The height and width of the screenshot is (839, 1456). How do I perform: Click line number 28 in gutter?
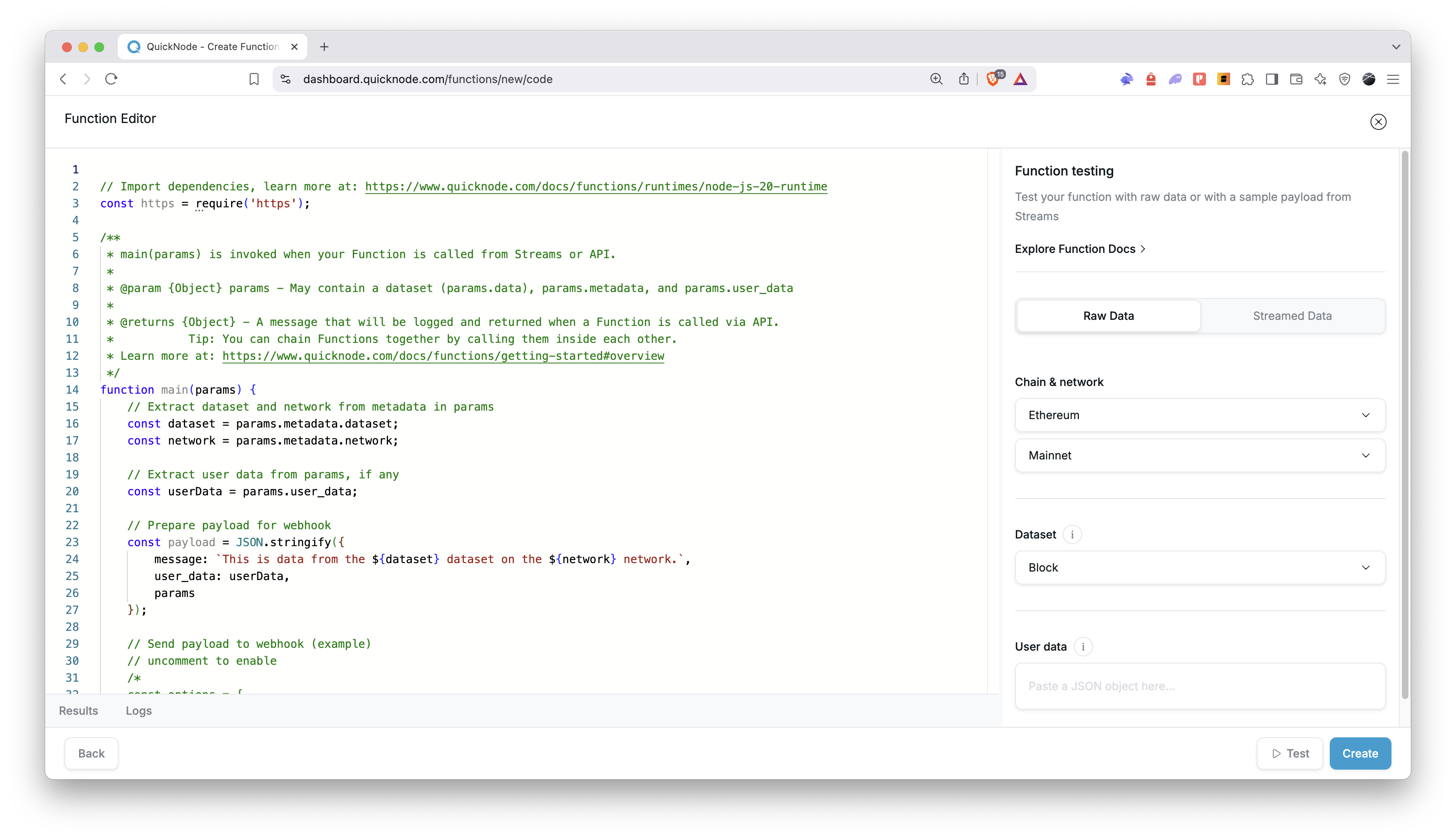[x=72, y=627]
